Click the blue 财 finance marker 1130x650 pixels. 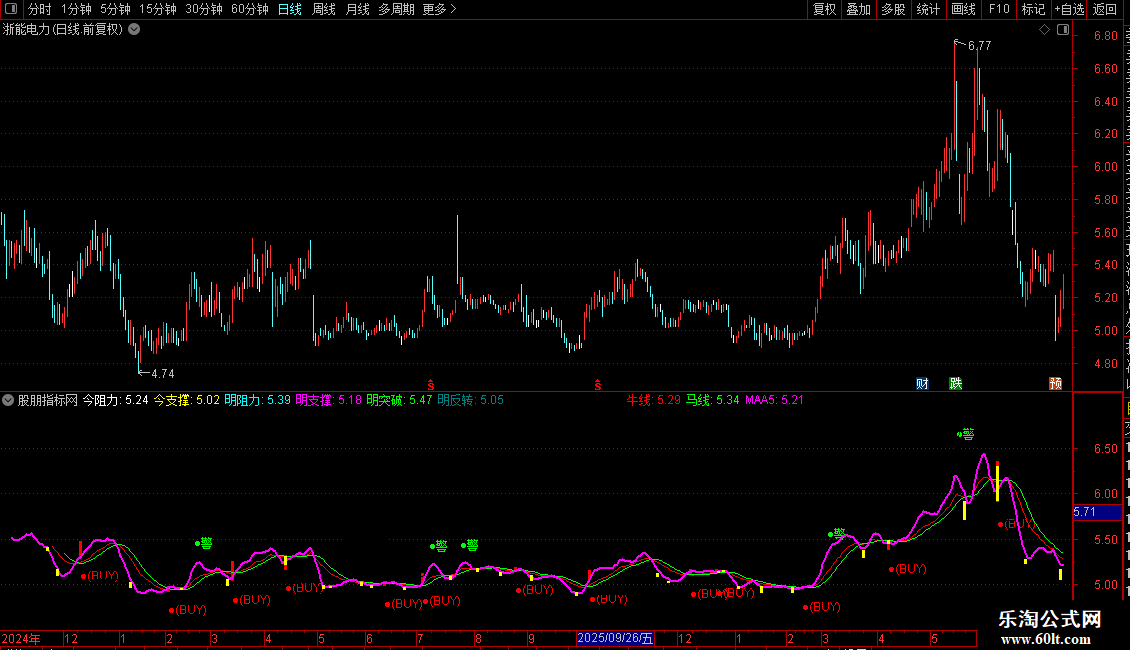coord(922,383)
